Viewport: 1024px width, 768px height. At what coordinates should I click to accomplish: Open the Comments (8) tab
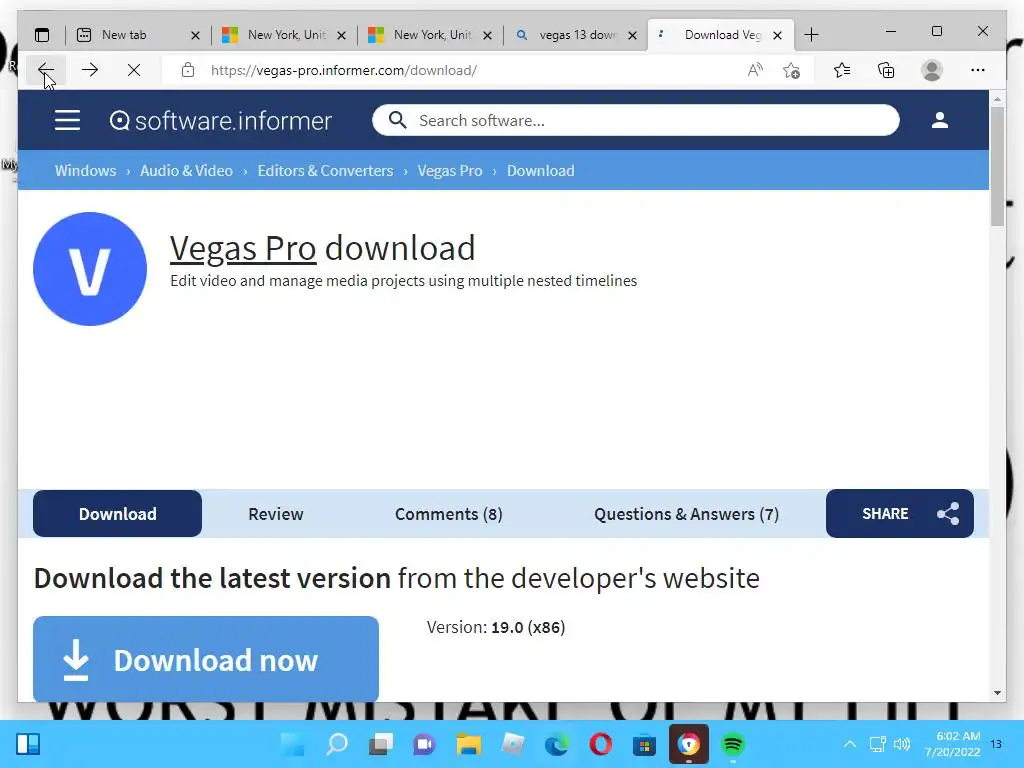449,513
